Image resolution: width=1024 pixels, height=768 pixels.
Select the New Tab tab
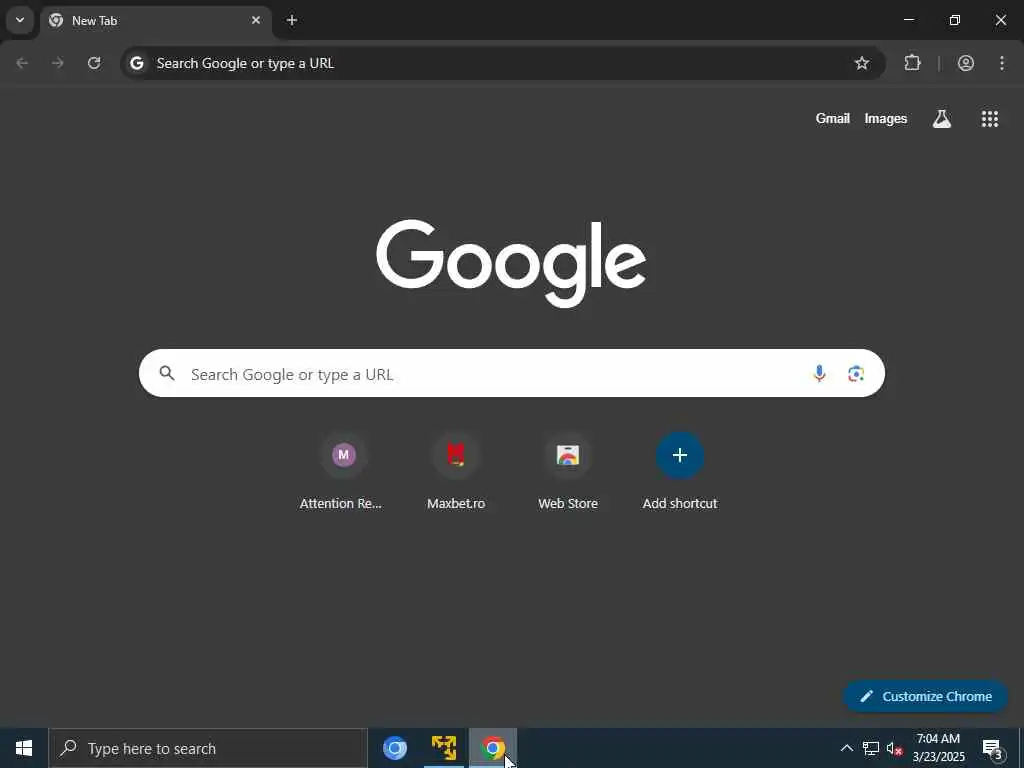tap(155, 20)
